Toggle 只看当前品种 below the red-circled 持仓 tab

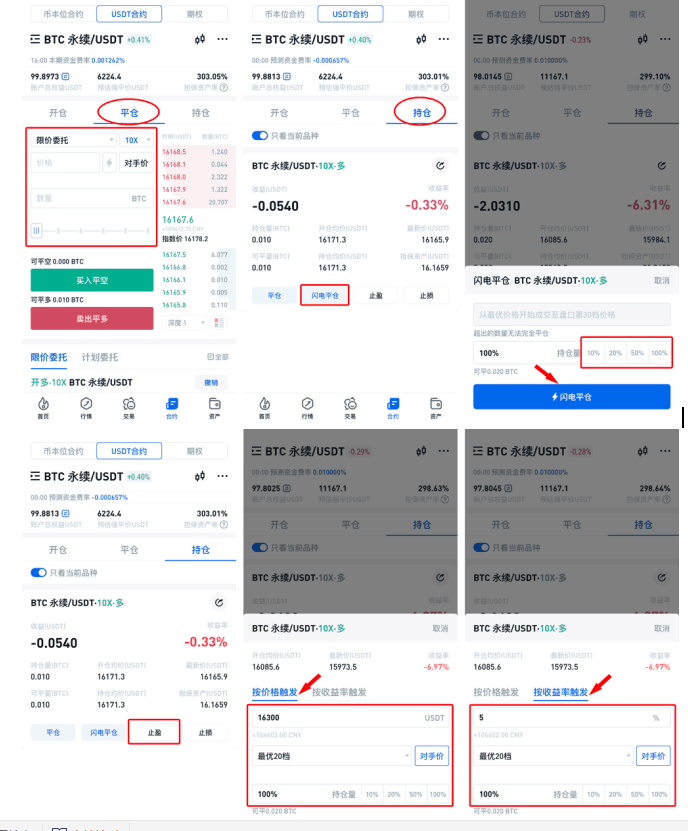pos(260,136)
